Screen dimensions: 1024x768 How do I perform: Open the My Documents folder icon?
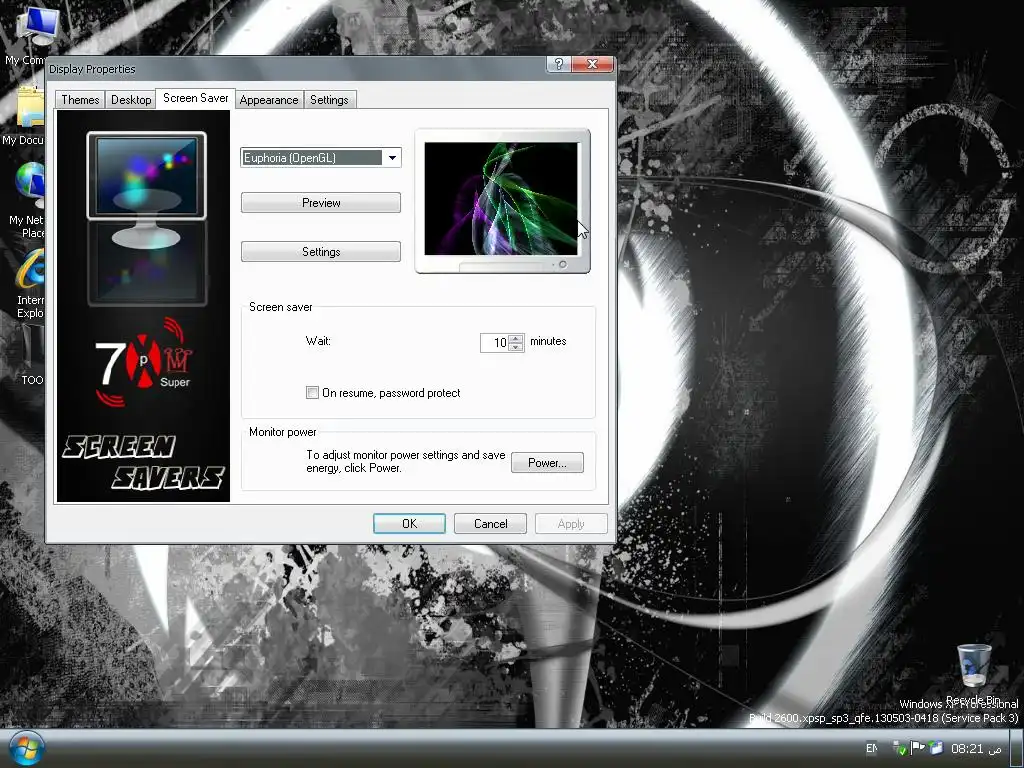[31, 108]
